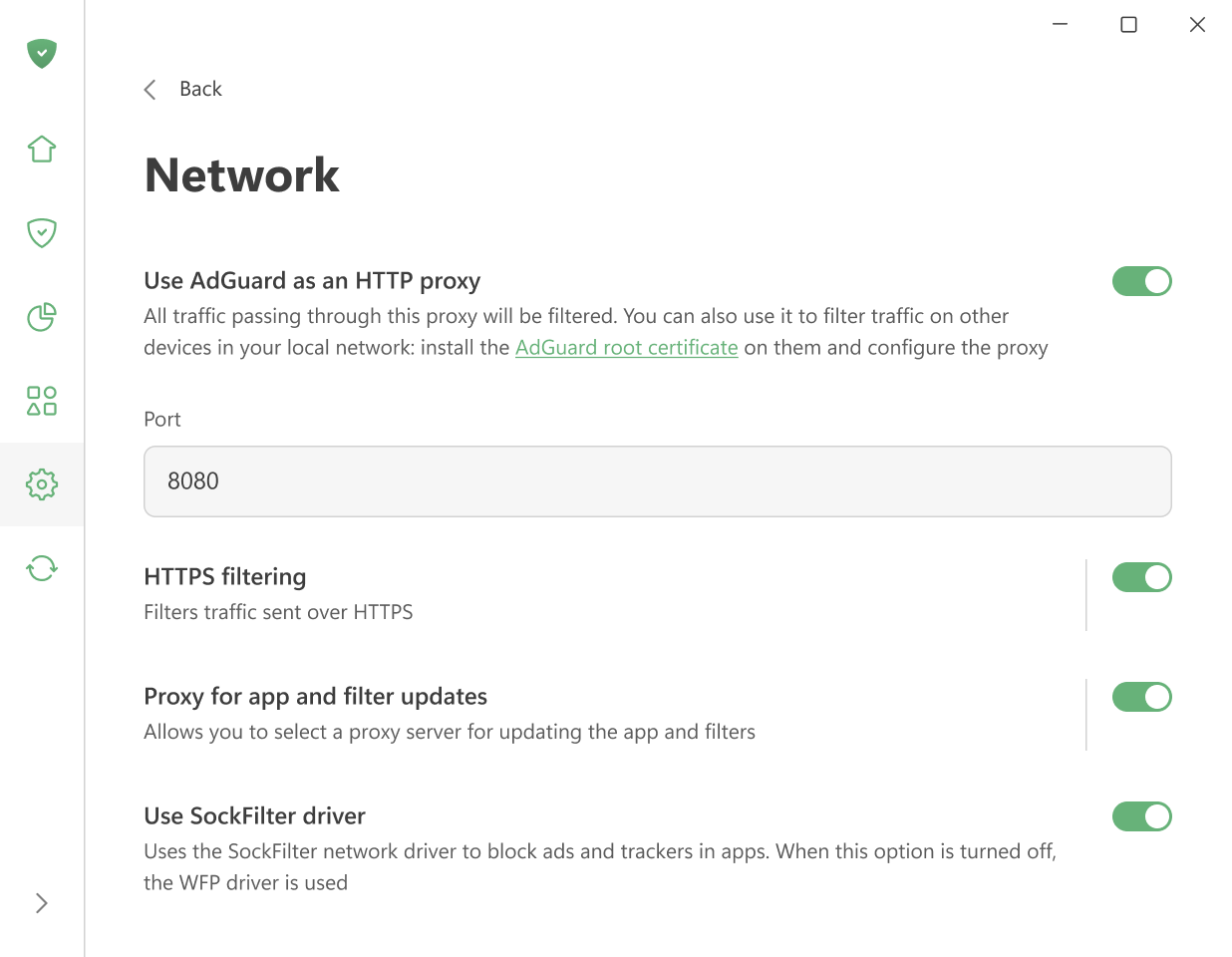This screenshot has width=1232, height=957.
Task: Expand the sidebar with the chevron arrow
Action: pos(41,902)
